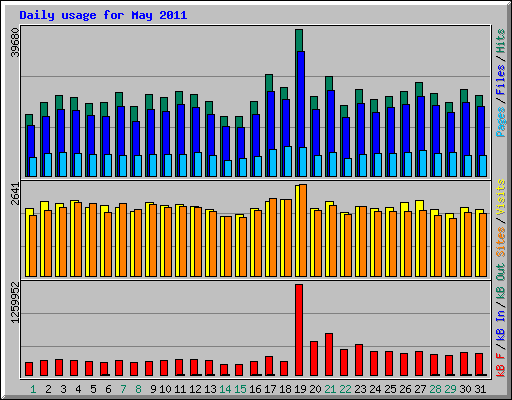Click green weekend day label 15

240,389
